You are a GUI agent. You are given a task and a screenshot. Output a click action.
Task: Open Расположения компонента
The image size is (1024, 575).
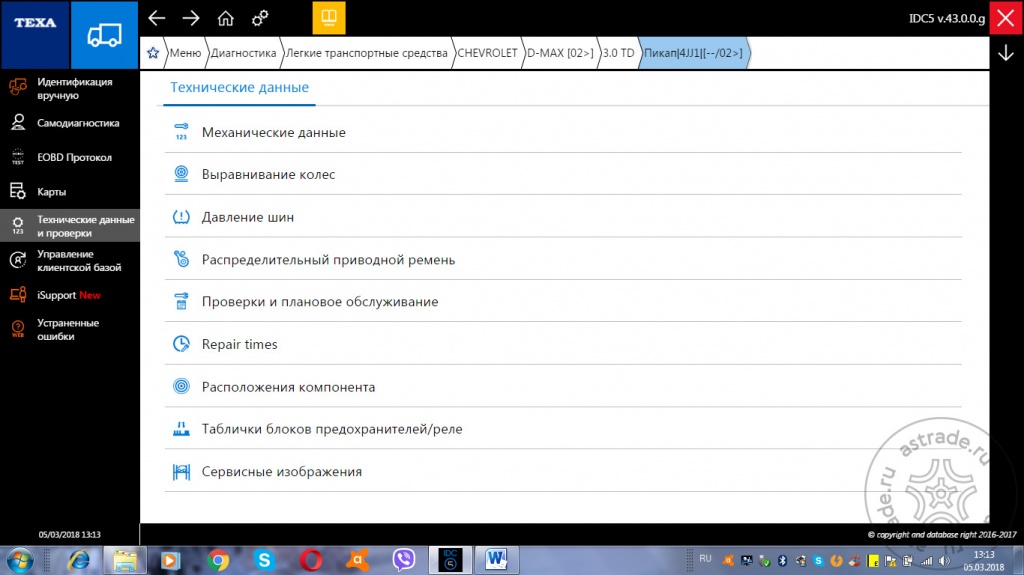pos(563,387)
